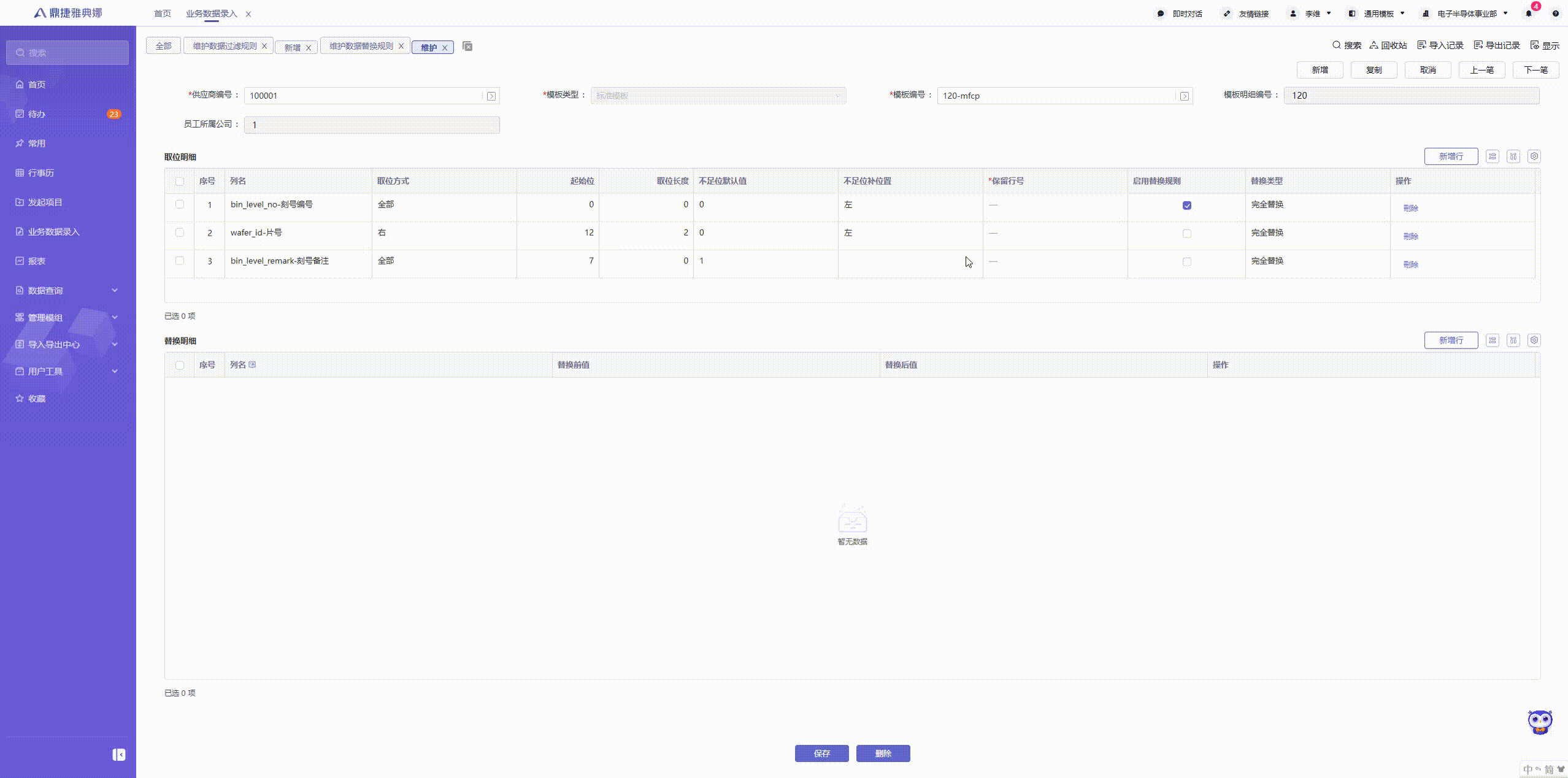Screen dimensions: 1568x778
Task: Open the settings gear for 取位明细 table
Action: coord(1534,156)
